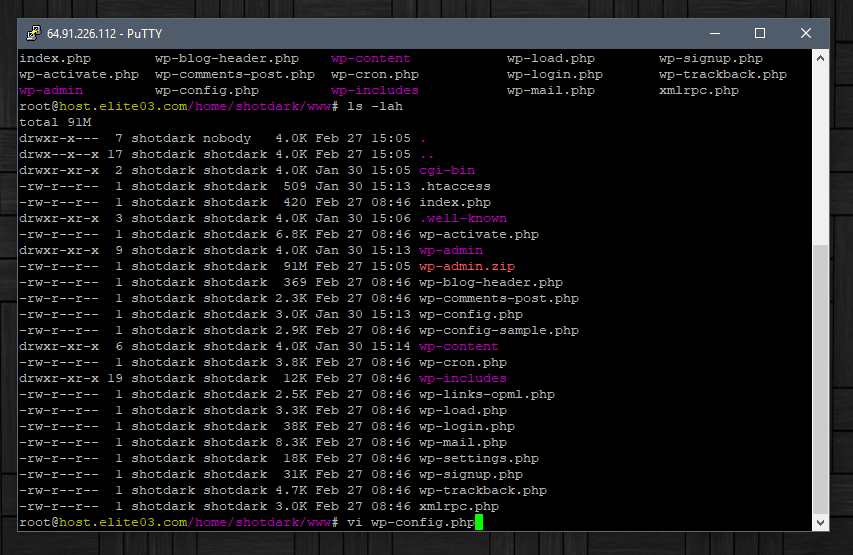
Task: Maximize the PuTTY window
Action: (x=760, y=33)
